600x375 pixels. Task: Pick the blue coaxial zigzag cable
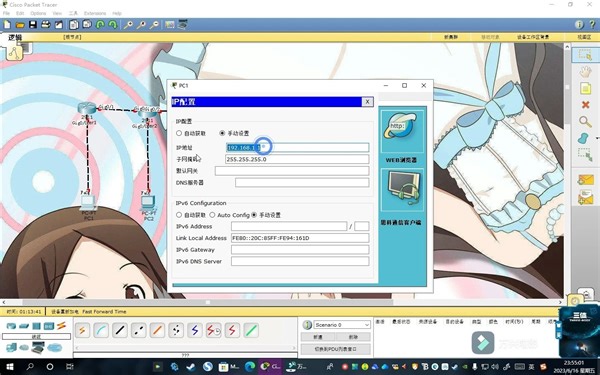(195, 330)
